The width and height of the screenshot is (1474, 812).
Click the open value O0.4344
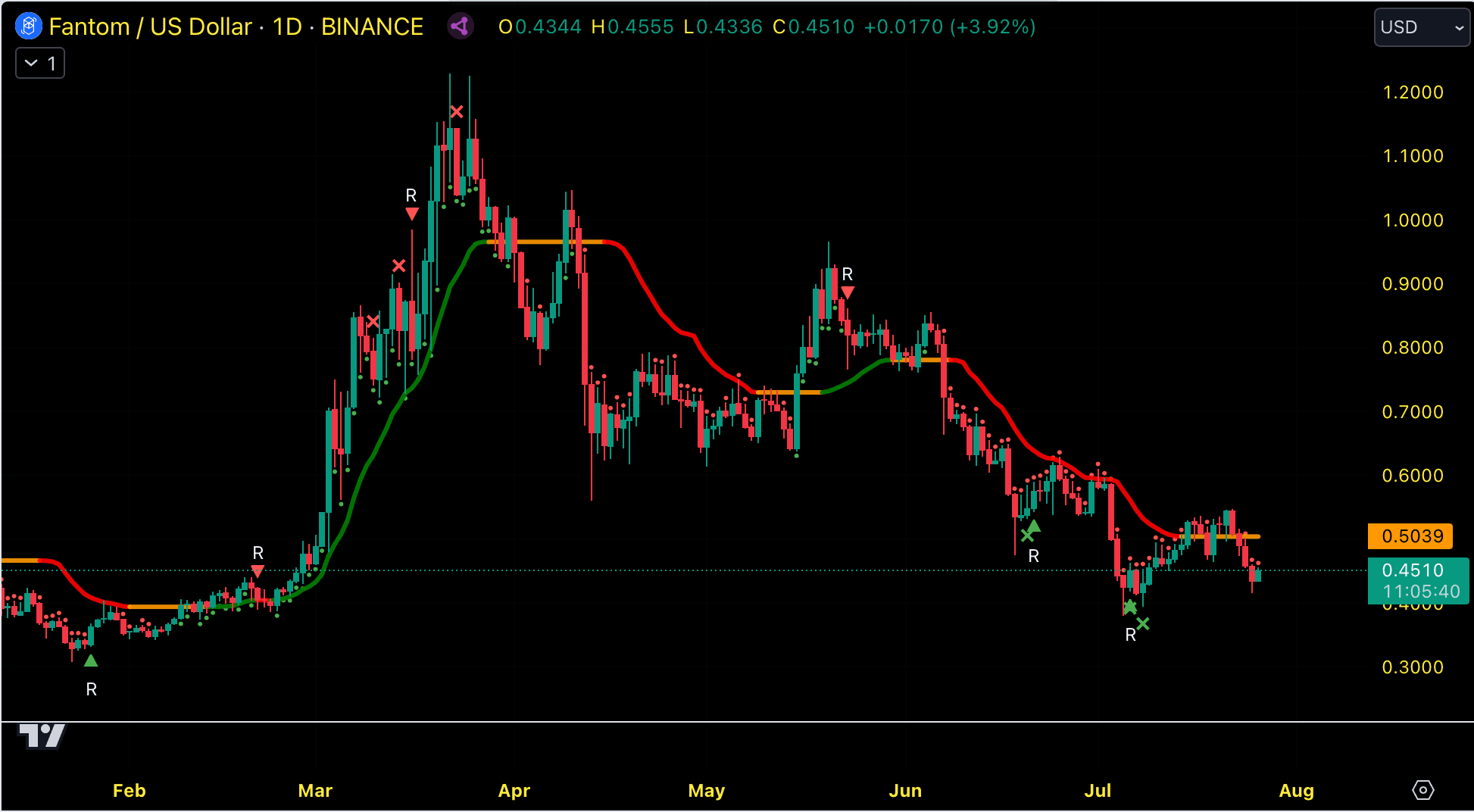[x=540, y=27]
